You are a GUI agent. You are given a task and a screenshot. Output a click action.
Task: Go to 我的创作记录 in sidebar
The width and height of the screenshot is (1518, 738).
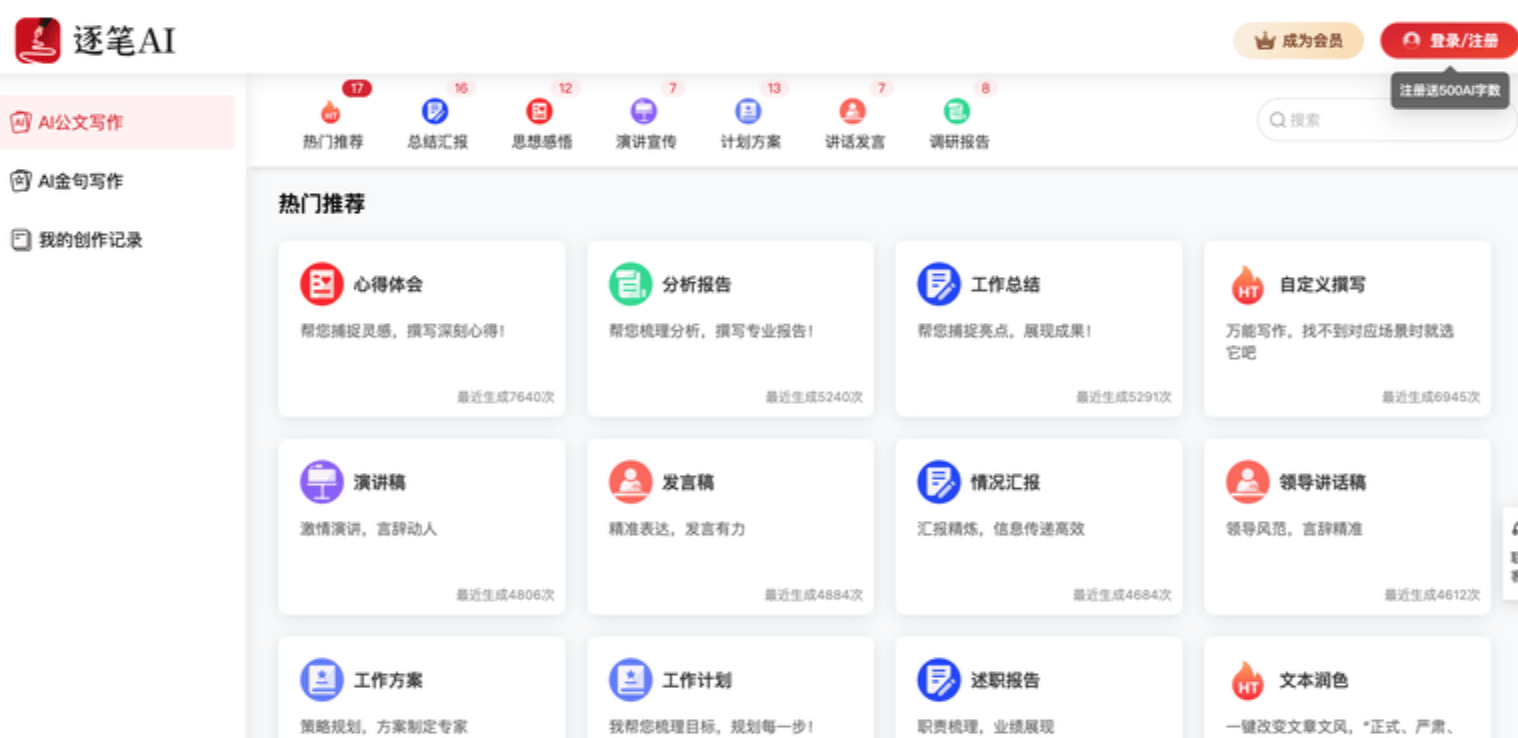click(90, 240)
